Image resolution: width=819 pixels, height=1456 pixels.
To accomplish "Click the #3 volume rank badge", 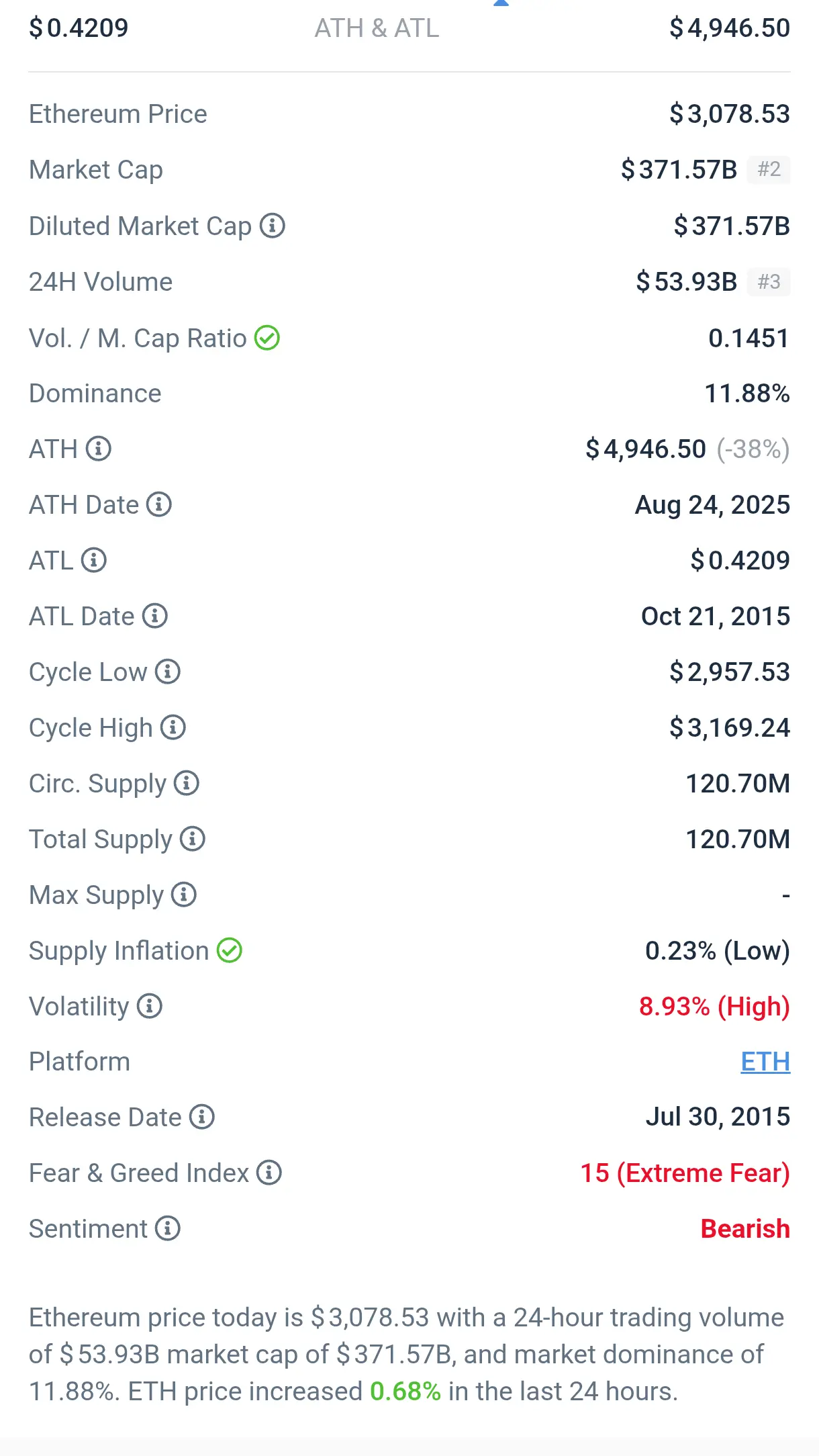I will [x=769, y=281].
